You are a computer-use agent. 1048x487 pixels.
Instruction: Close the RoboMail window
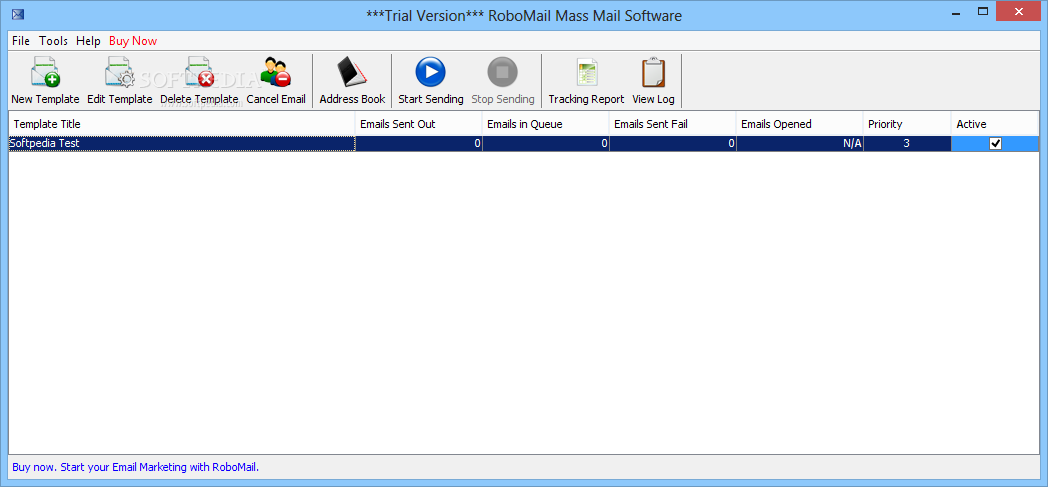[x=1019, y=11]
